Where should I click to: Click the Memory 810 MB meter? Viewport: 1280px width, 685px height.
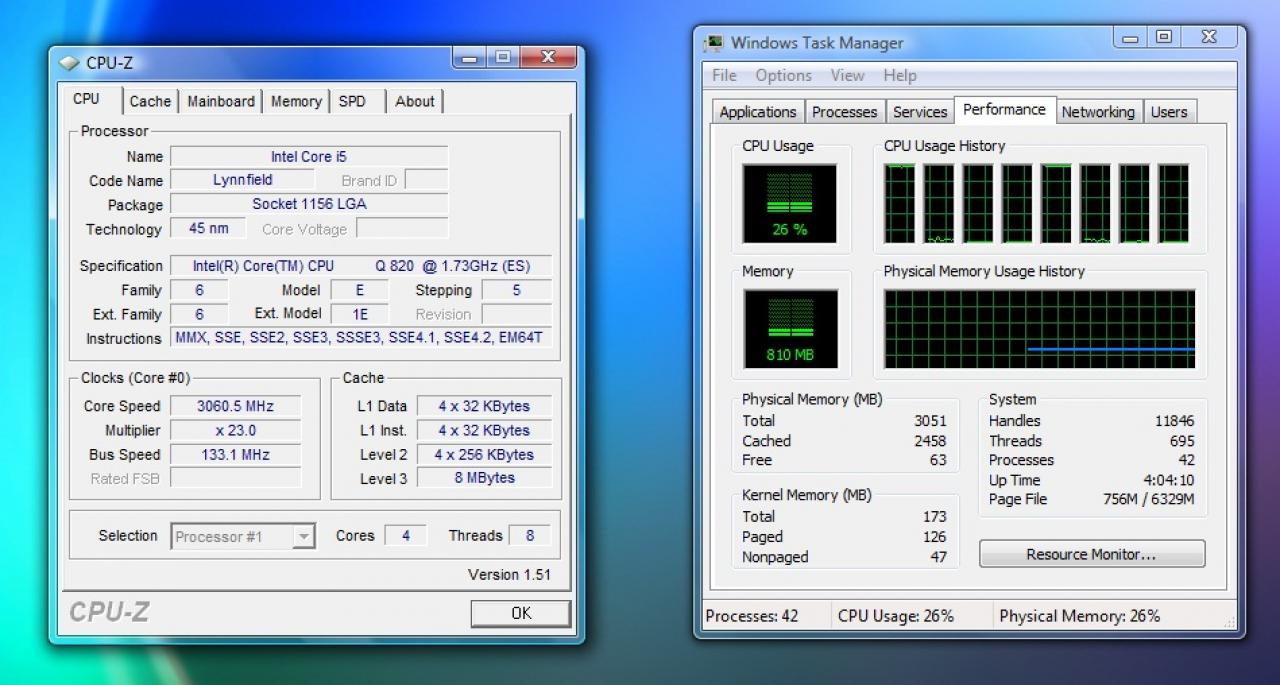[x=790, y=329]
